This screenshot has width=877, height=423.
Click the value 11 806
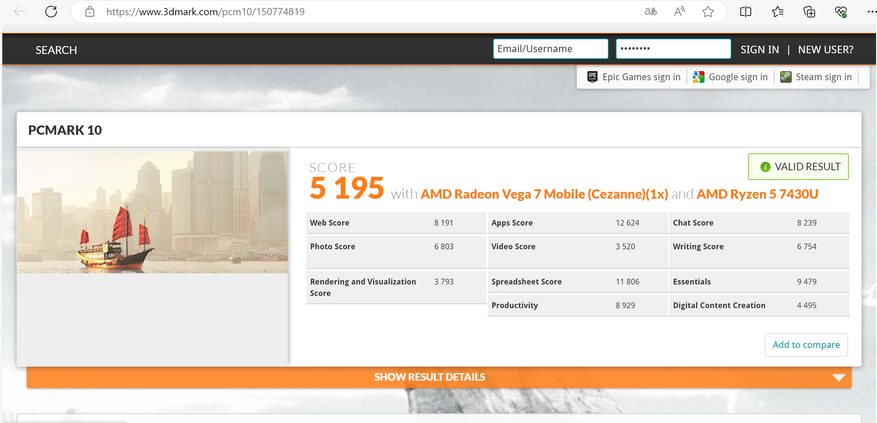(627, 281)
